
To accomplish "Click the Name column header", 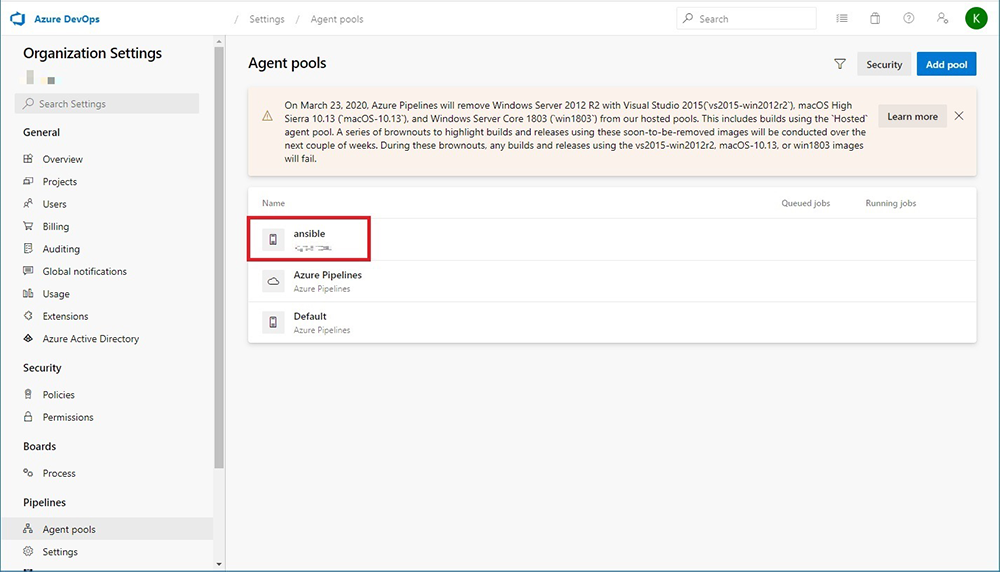I will [x=274, y=203].
